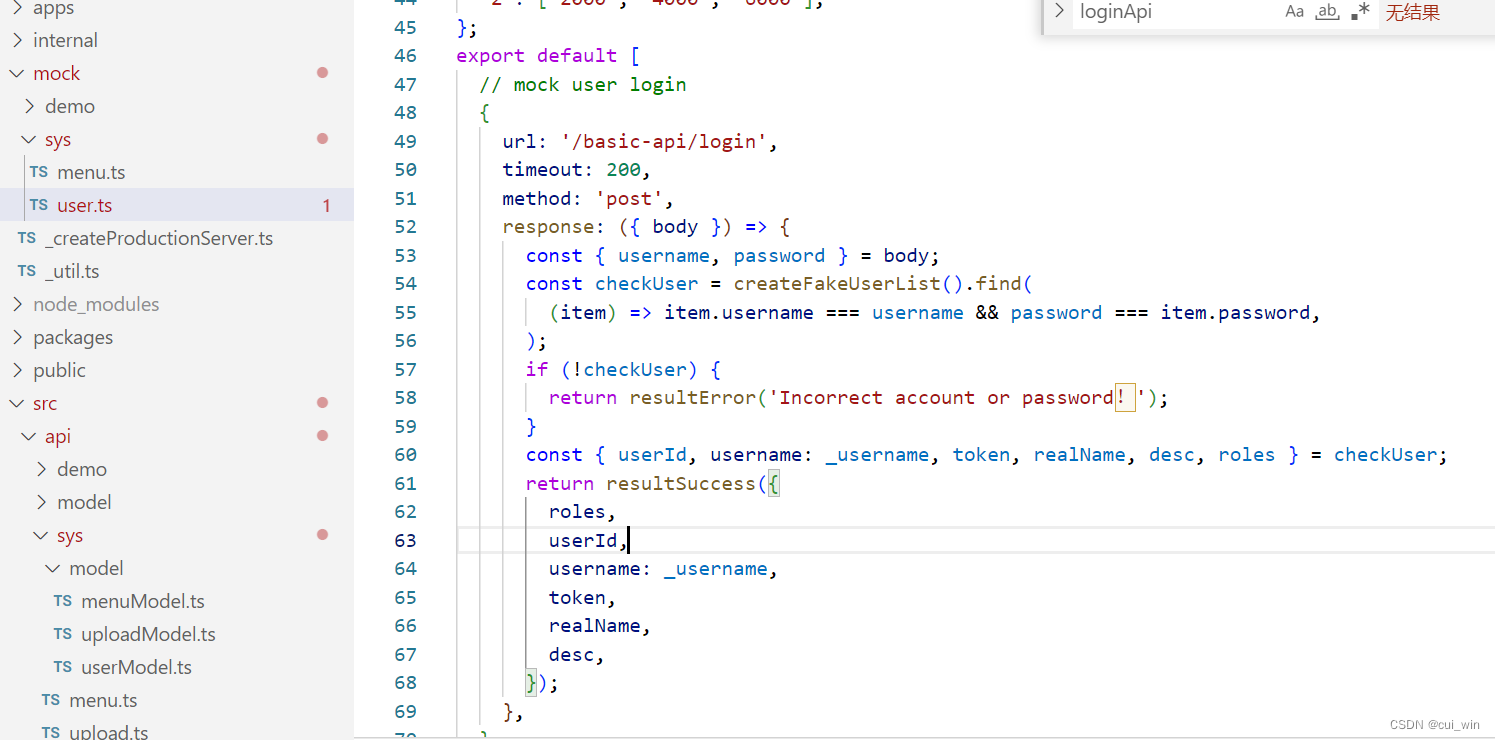Image resolution: width=1495 pixels, height=740 pixels.
Task: Expand the model folder under api
Action: [41, 502]
